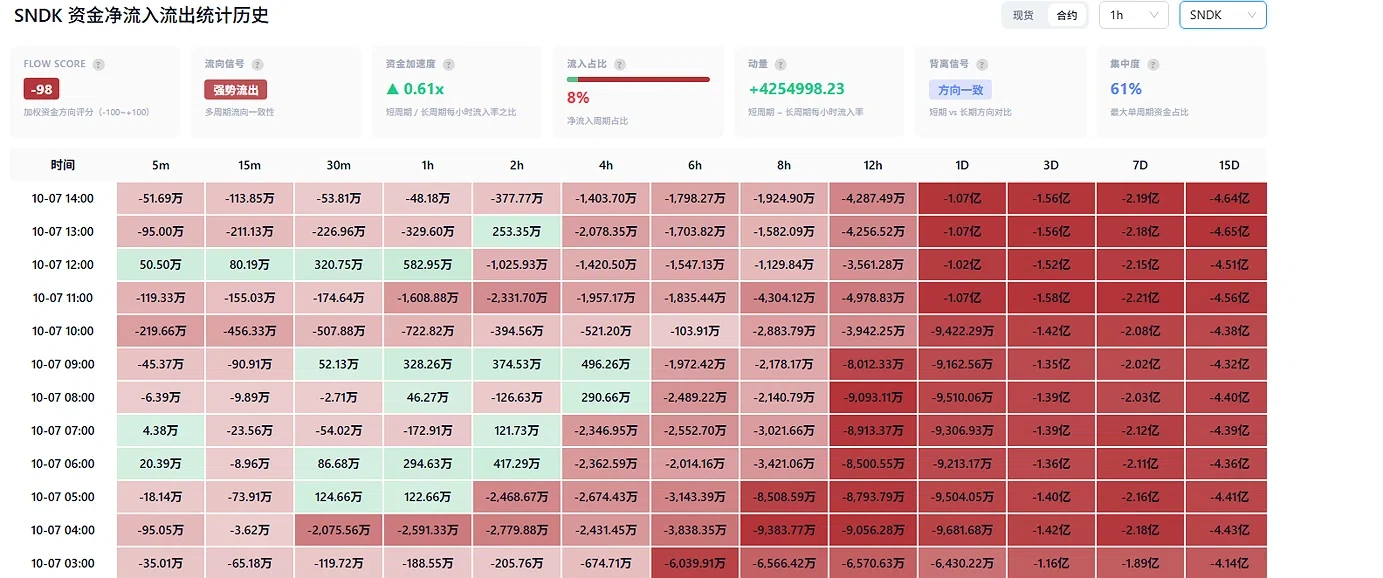Switch to 现货 market type
Viewport: 1383px width, 578px height.
coord(1023,15)
